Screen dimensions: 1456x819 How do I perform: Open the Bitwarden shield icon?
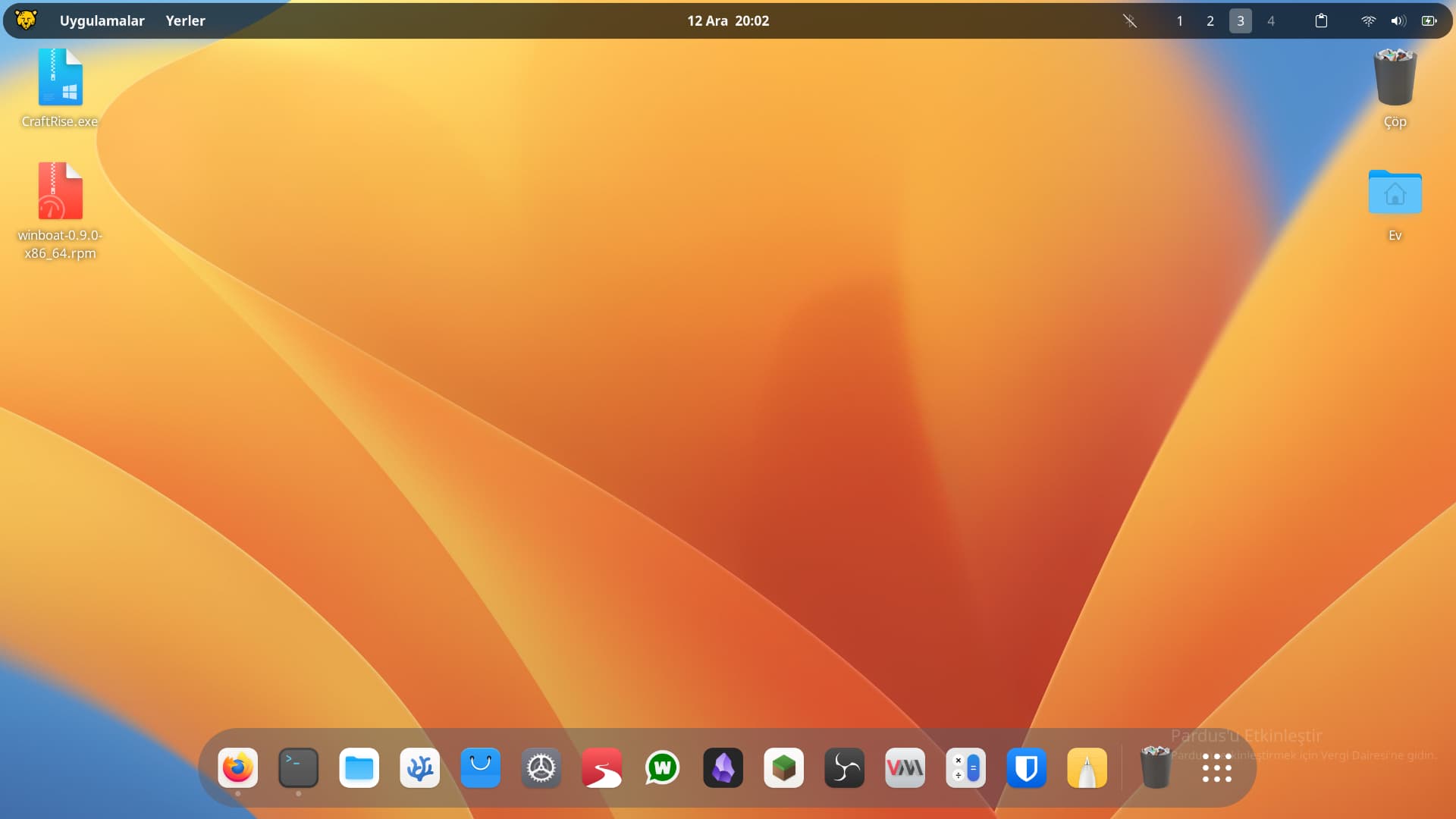(x=1026, y=768)
